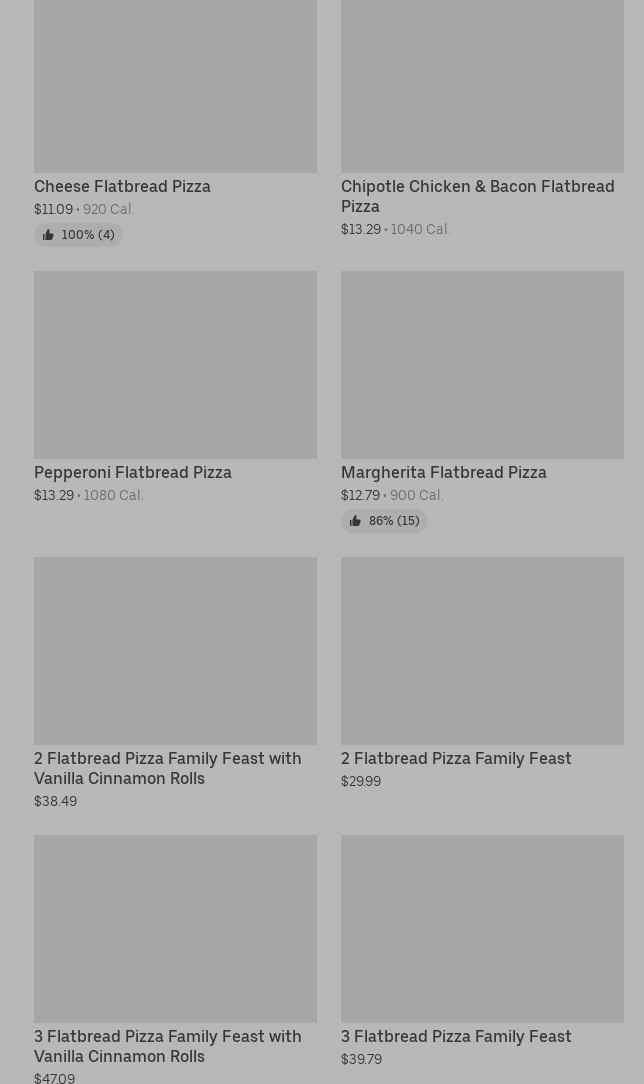Image resolution: width=644 pixels, height=1084 pixels.
Task: Click the 2 Flatbread Feast with Cinnamon Rolls image
Action: tap(175, 650)
